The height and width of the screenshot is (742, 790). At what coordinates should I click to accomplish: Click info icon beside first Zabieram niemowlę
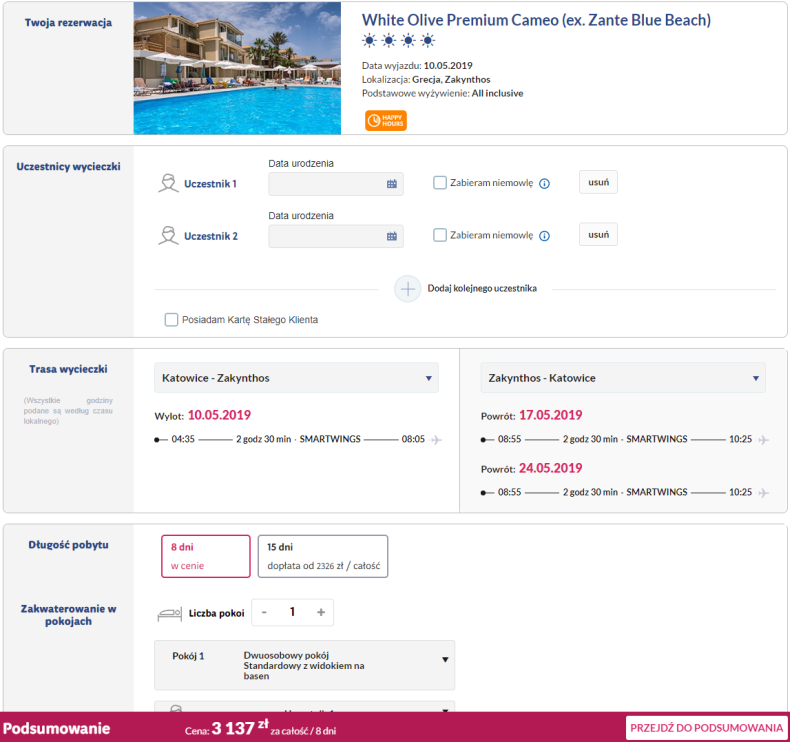click(x=544, y=183)
